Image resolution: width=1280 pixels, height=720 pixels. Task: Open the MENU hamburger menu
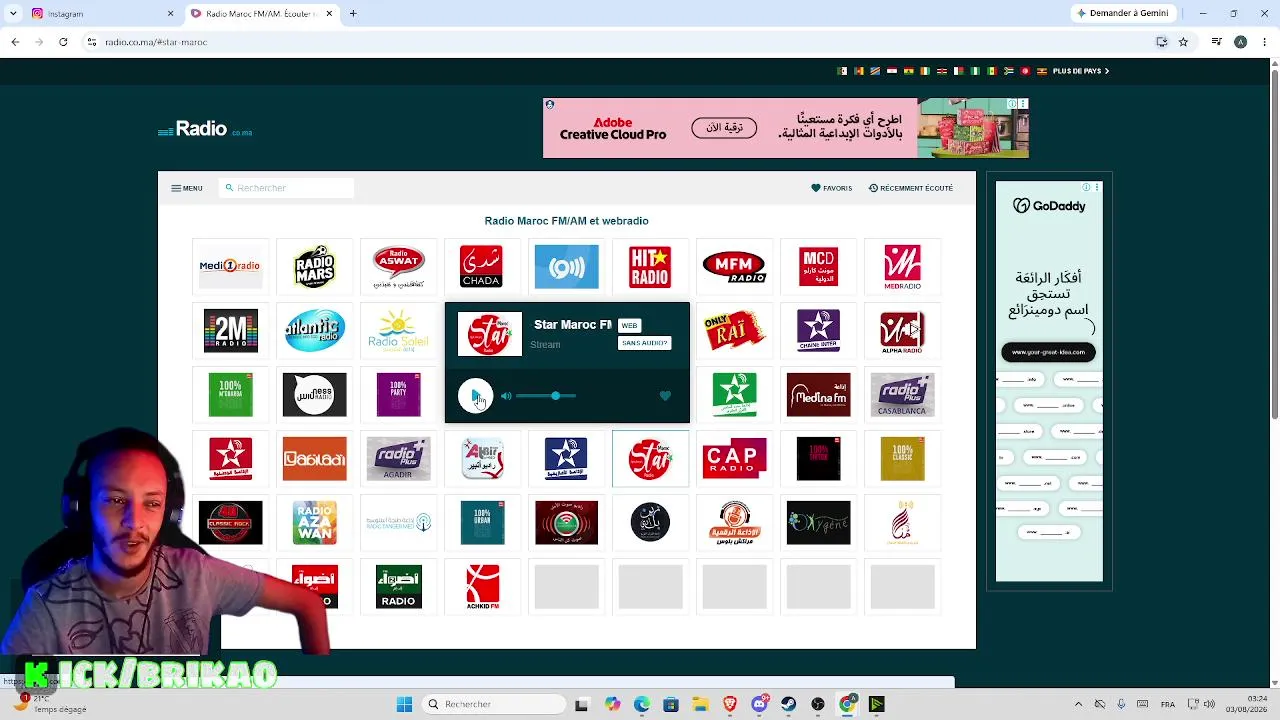(187, 188)
